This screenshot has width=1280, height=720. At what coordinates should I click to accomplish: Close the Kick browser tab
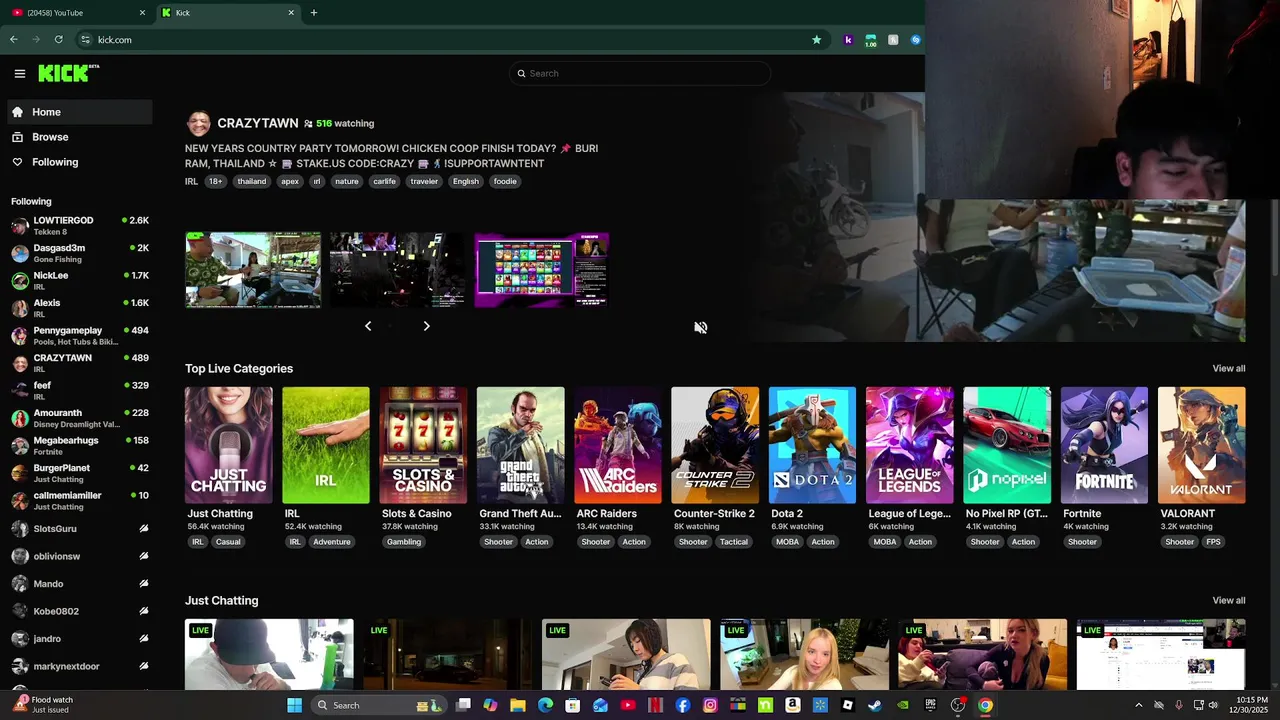[x=291, y=13]
